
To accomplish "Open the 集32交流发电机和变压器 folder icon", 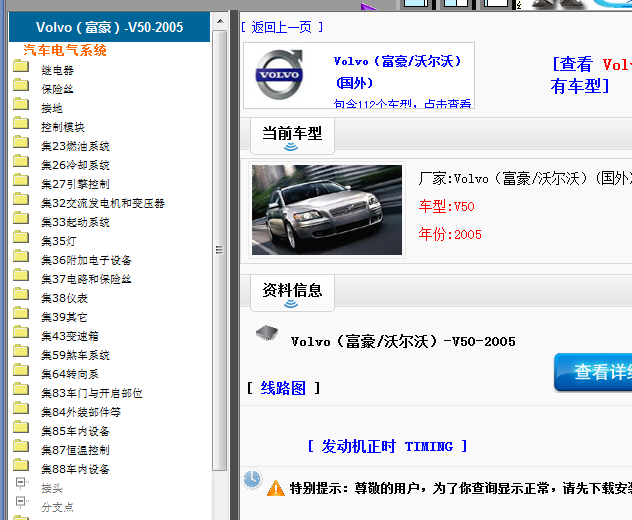I will [21, 199].
